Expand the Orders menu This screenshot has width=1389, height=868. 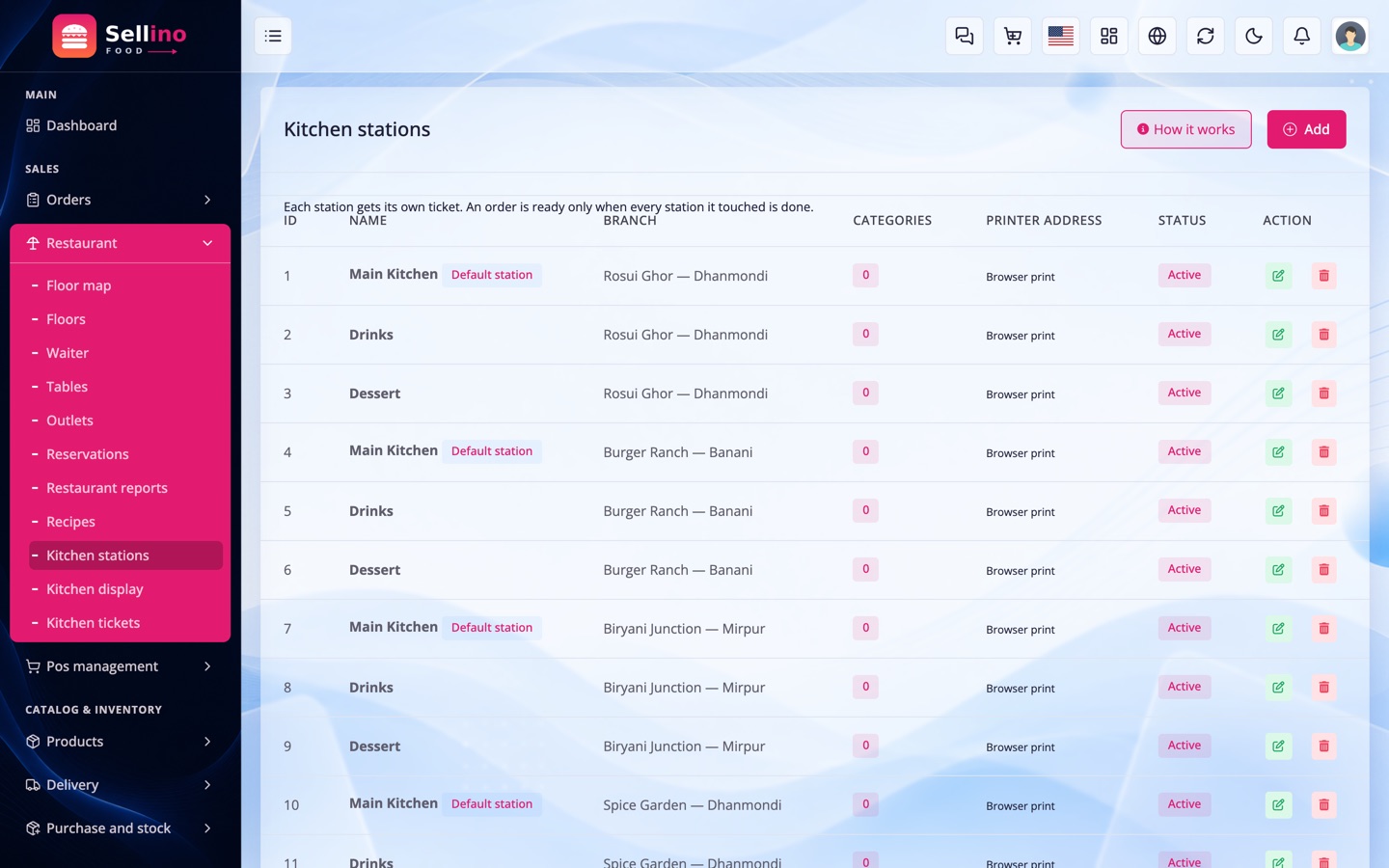click(x=120, y=200)
